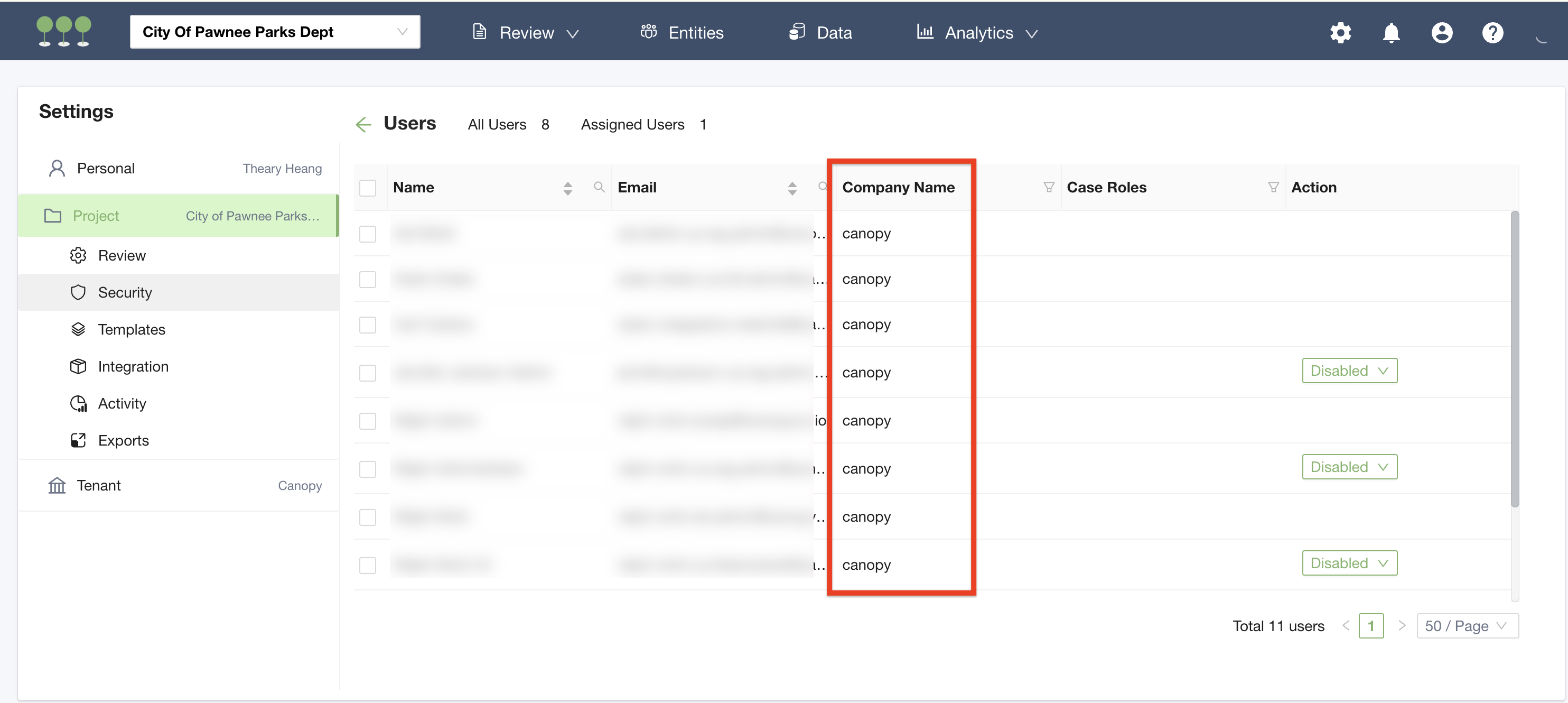
Task: Click the Integration icon in sidebar
Action: click(79, 365)
